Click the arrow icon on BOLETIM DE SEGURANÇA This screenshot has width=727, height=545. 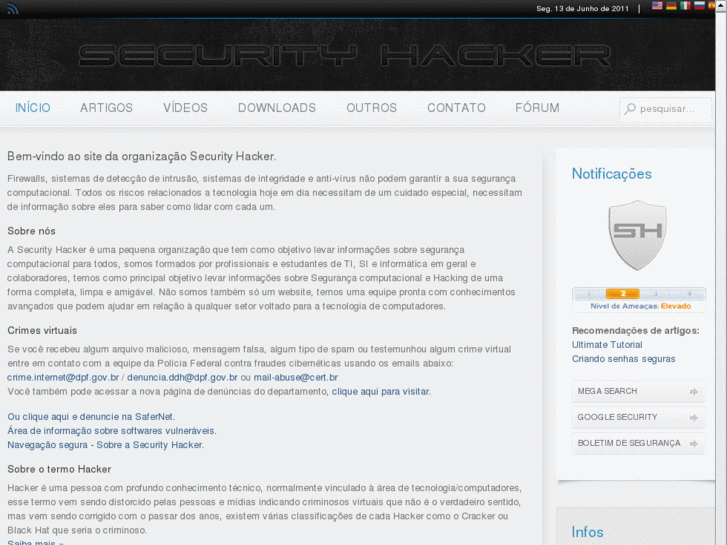(694, 444)
